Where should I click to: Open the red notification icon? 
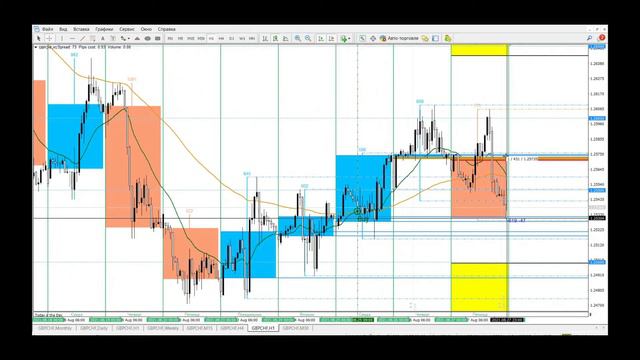point(602,38)
